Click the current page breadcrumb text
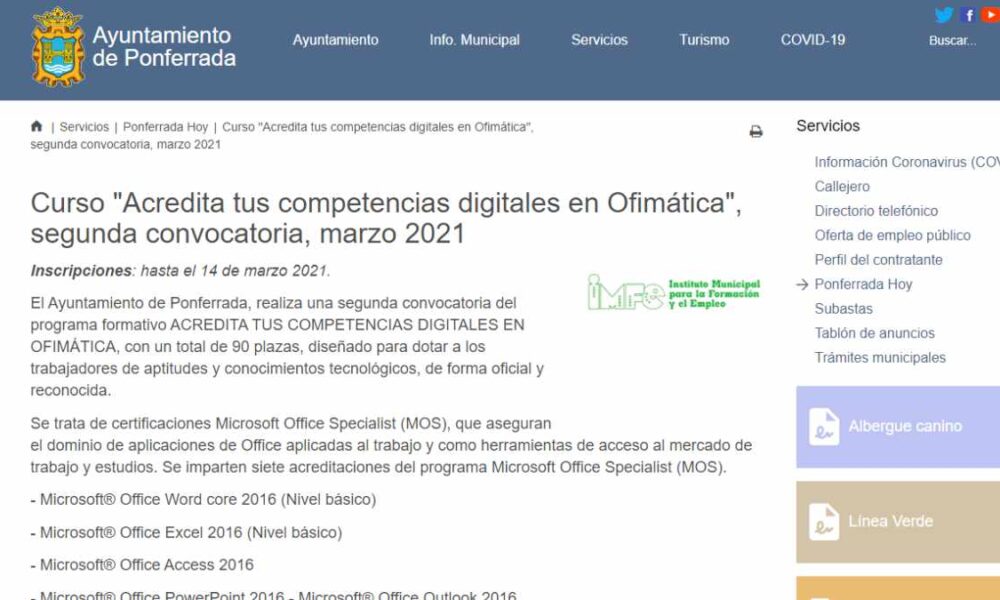1000x600 pixels. click(x=282, y=136)
